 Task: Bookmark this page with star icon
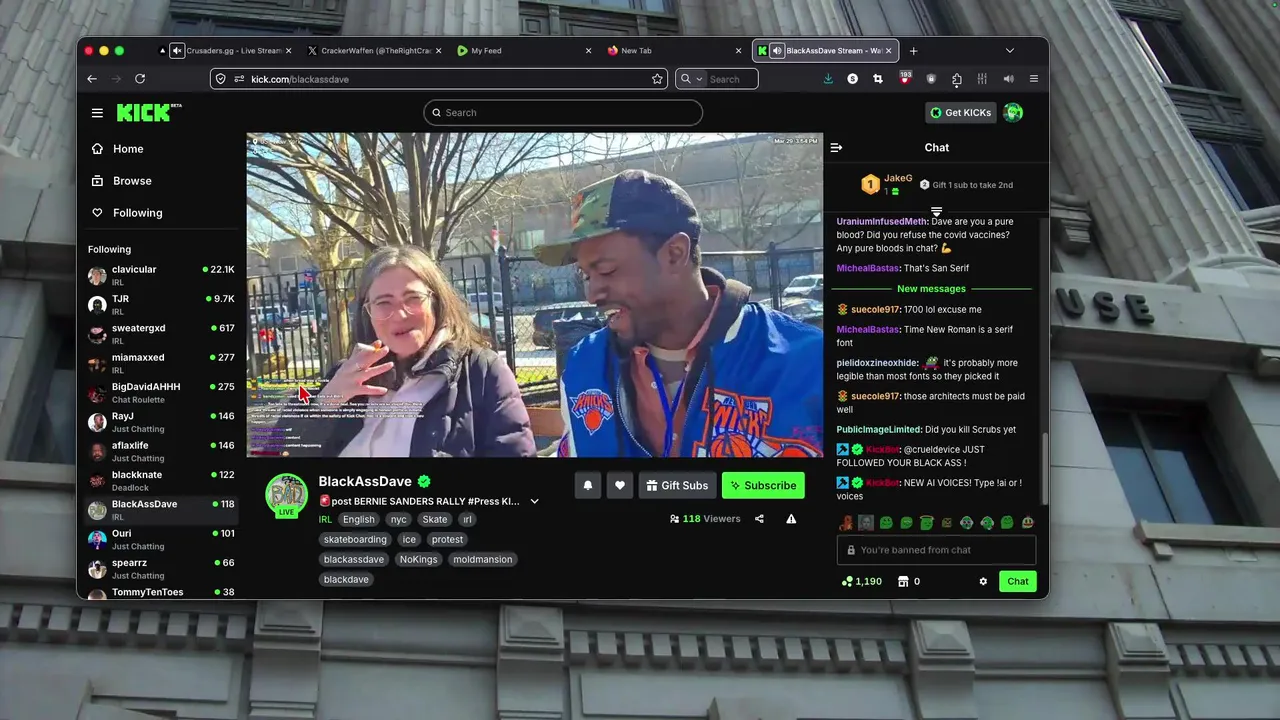pos(657,79)
